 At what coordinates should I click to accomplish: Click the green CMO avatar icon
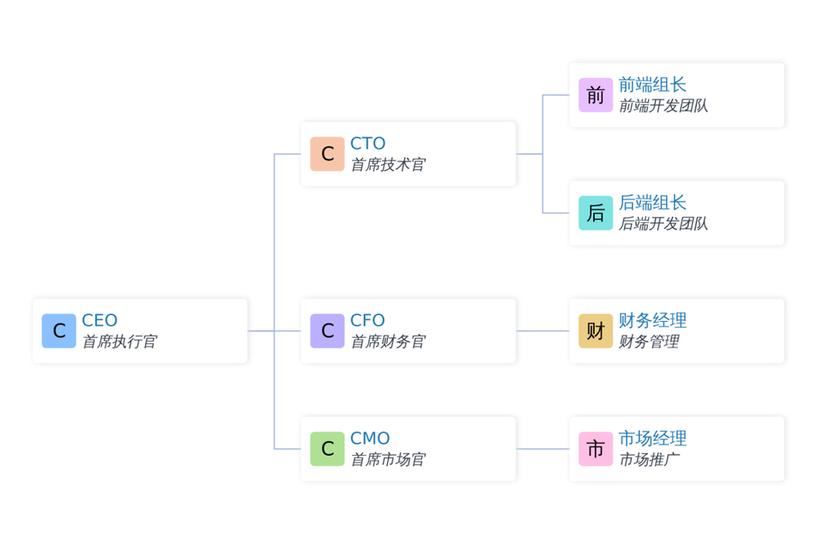pos(327,449)
